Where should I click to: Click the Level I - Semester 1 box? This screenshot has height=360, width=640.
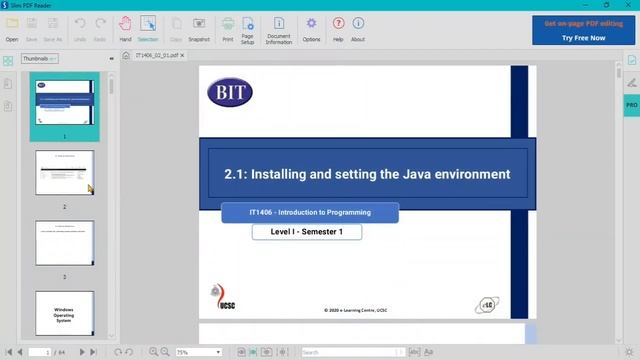[307, 232]
